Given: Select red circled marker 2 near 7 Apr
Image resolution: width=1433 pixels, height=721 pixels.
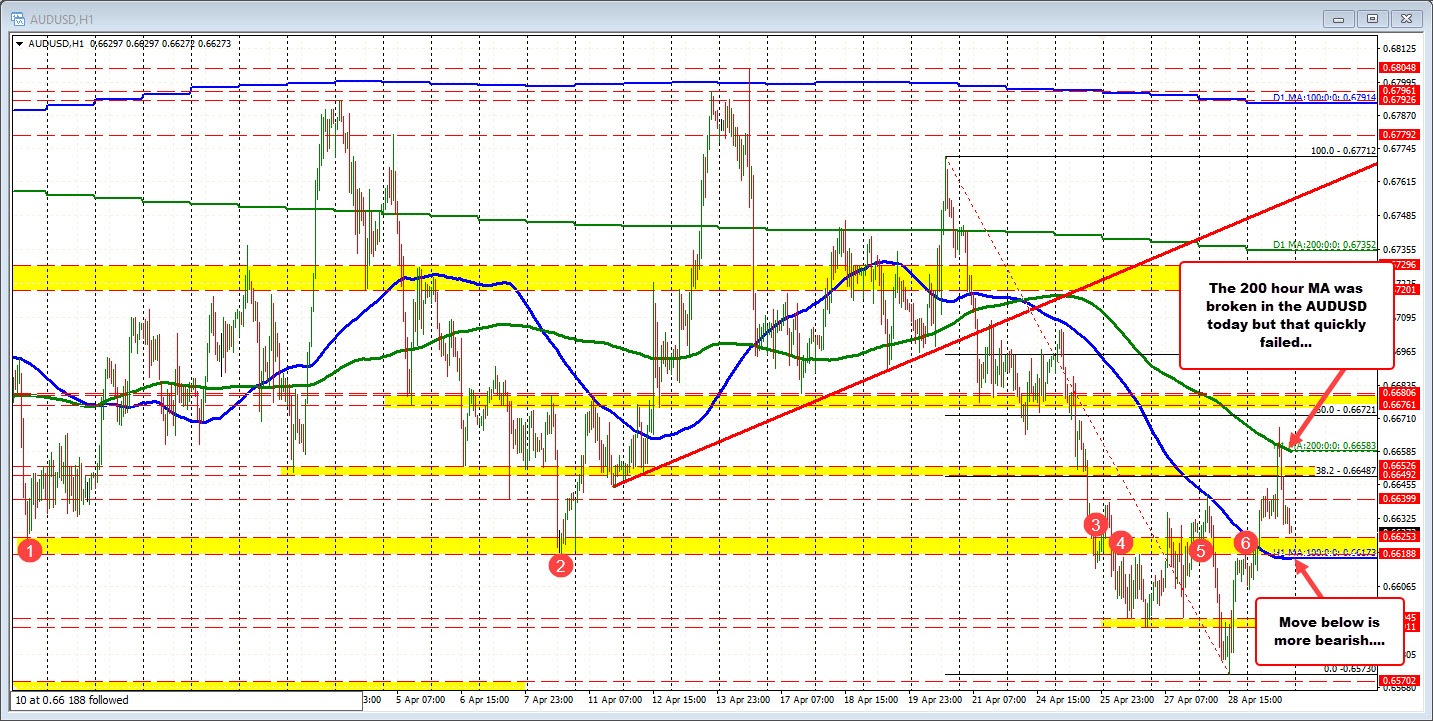Looking at the screenshot, I should coord(561,566).
